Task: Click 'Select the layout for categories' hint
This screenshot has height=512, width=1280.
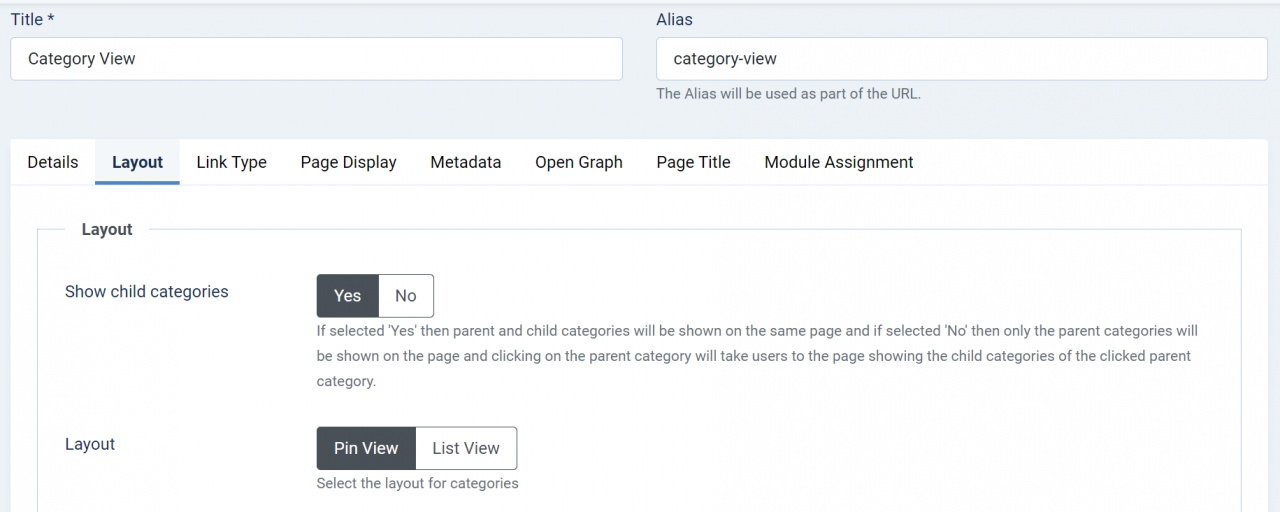Action: click(x=417, y=484)
